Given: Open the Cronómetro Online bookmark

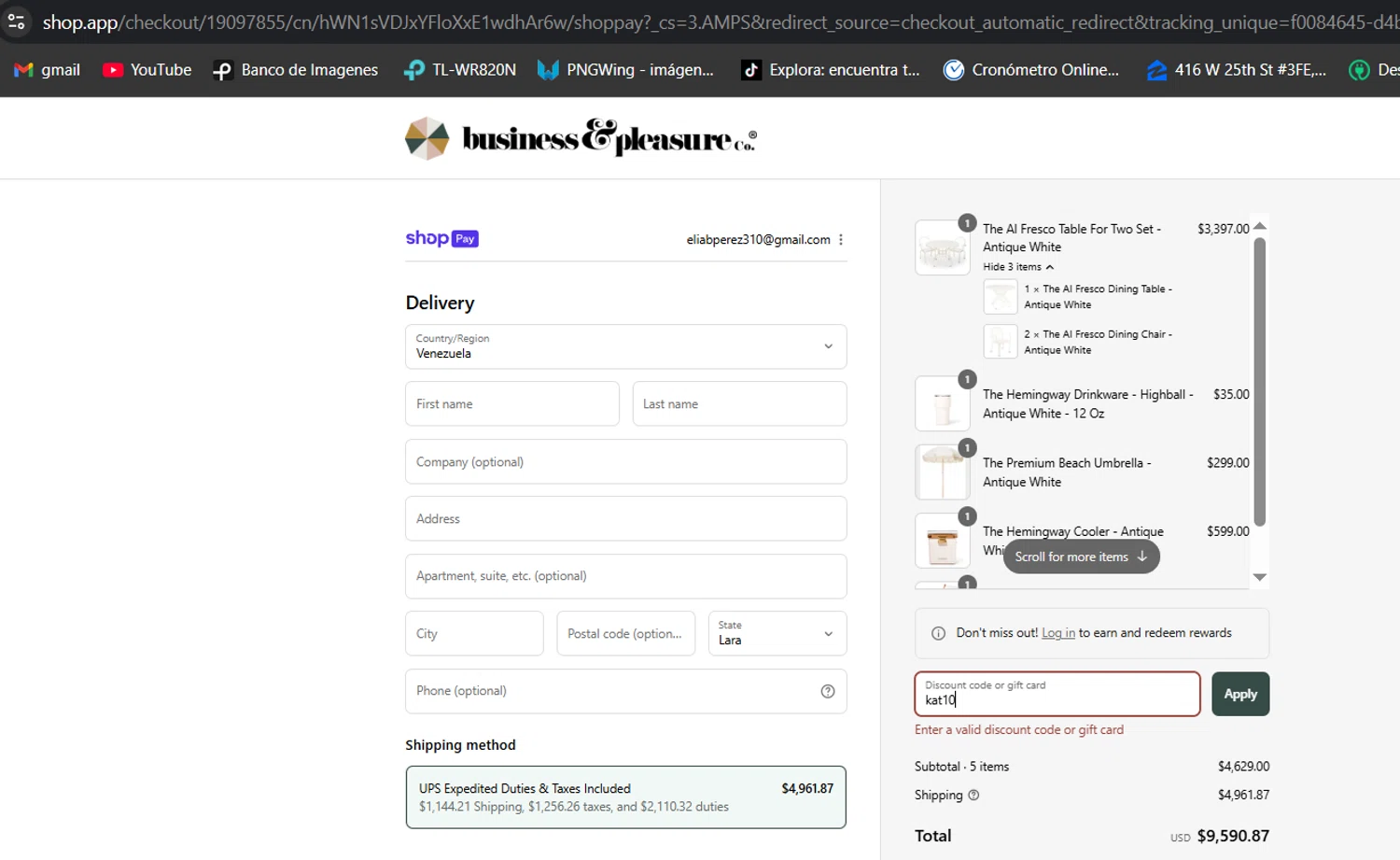Looking at the screenshot, I should click(x=1030, y=70).
